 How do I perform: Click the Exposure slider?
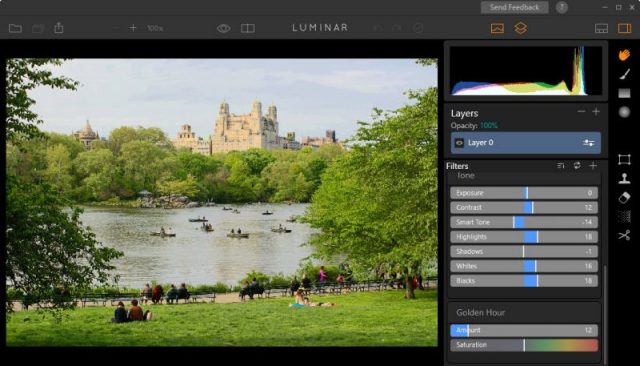click(x=524, y=193)
